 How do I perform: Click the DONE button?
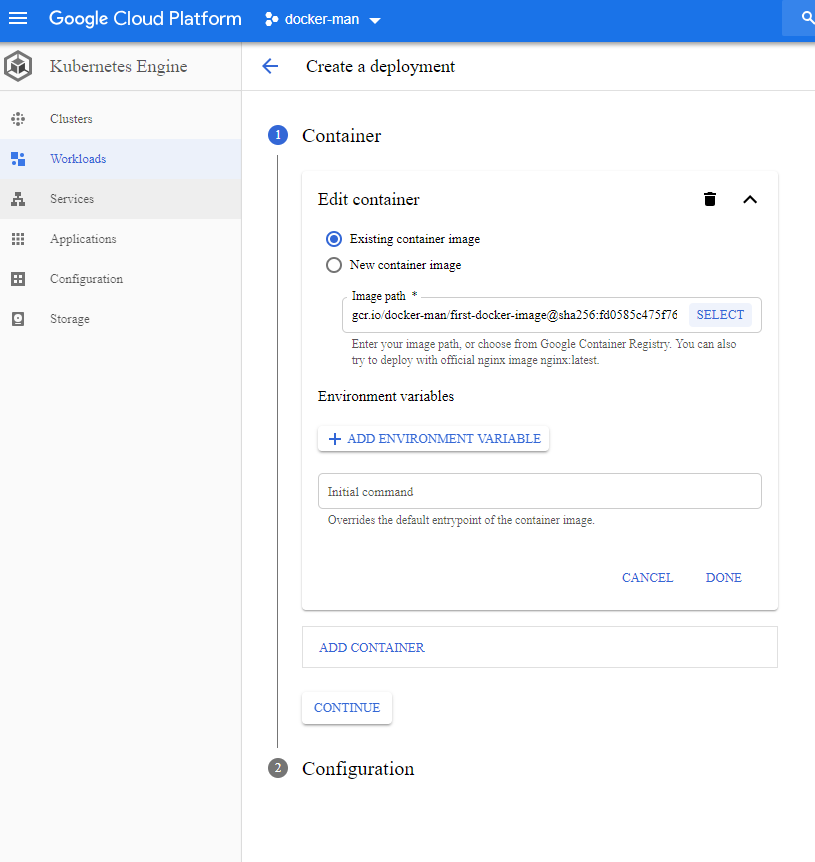click(x=723, y=578)
